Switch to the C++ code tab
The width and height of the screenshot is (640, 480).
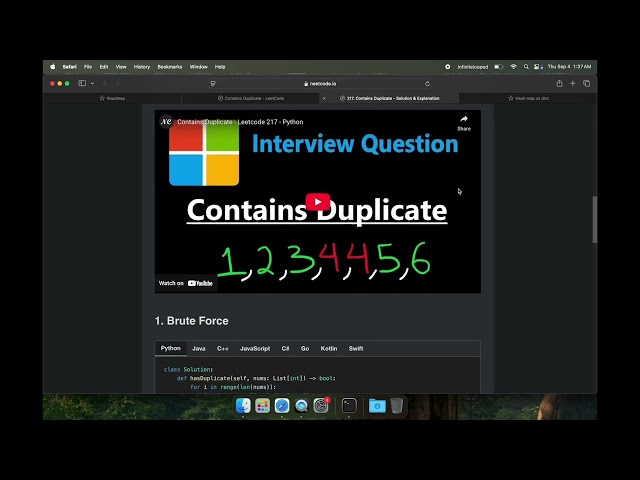tap(222, 349)
